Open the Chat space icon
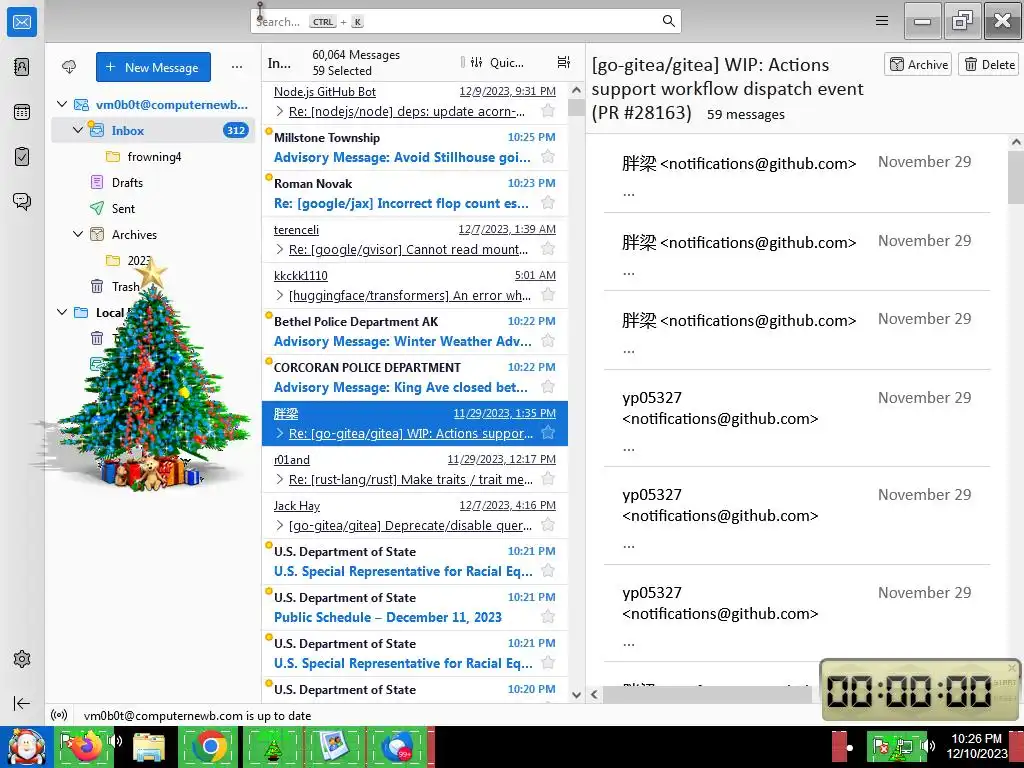The width and height of the screenshot is (1024, 768). tap(22, 201)
